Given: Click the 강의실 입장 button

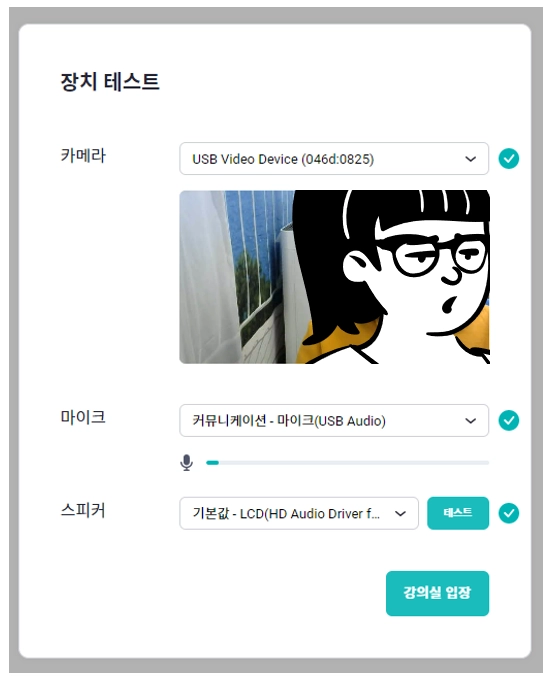Looking at the screenshot, I should 437,593.
